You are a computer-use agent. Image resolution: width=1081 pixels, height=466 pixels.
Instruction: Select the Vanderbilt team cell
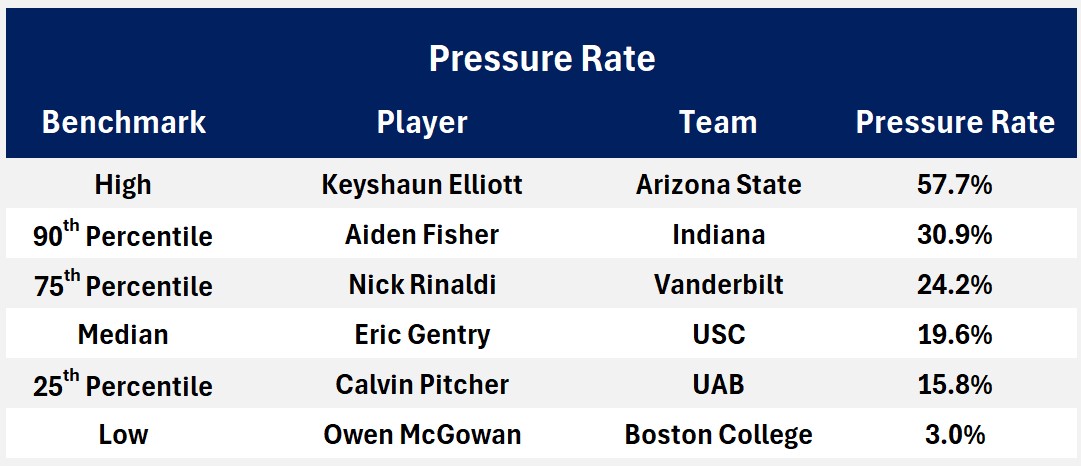click(x=718, y=285)
